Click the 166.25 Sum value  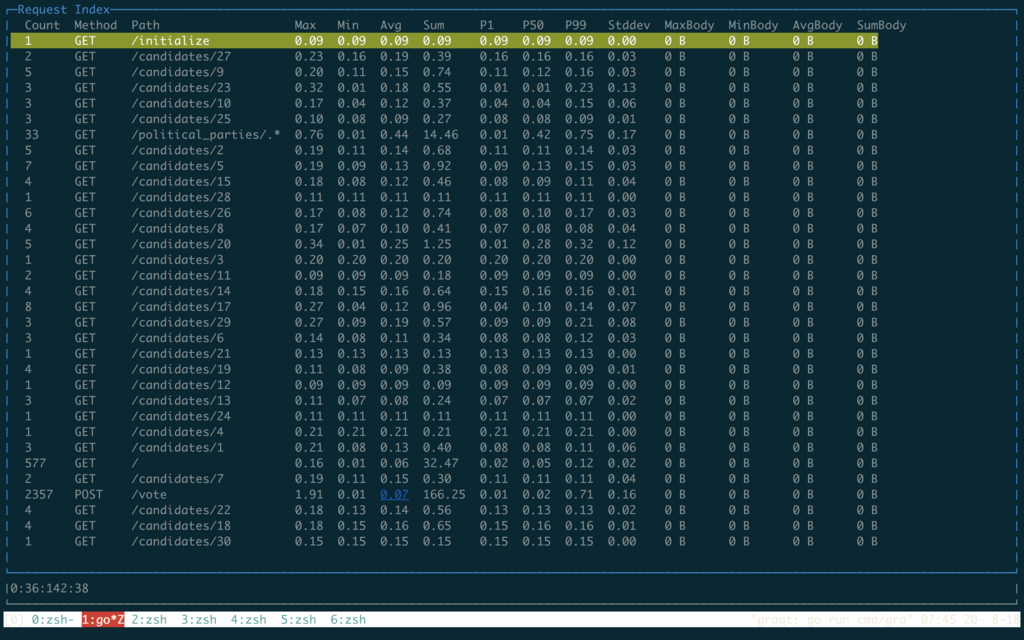444,495
